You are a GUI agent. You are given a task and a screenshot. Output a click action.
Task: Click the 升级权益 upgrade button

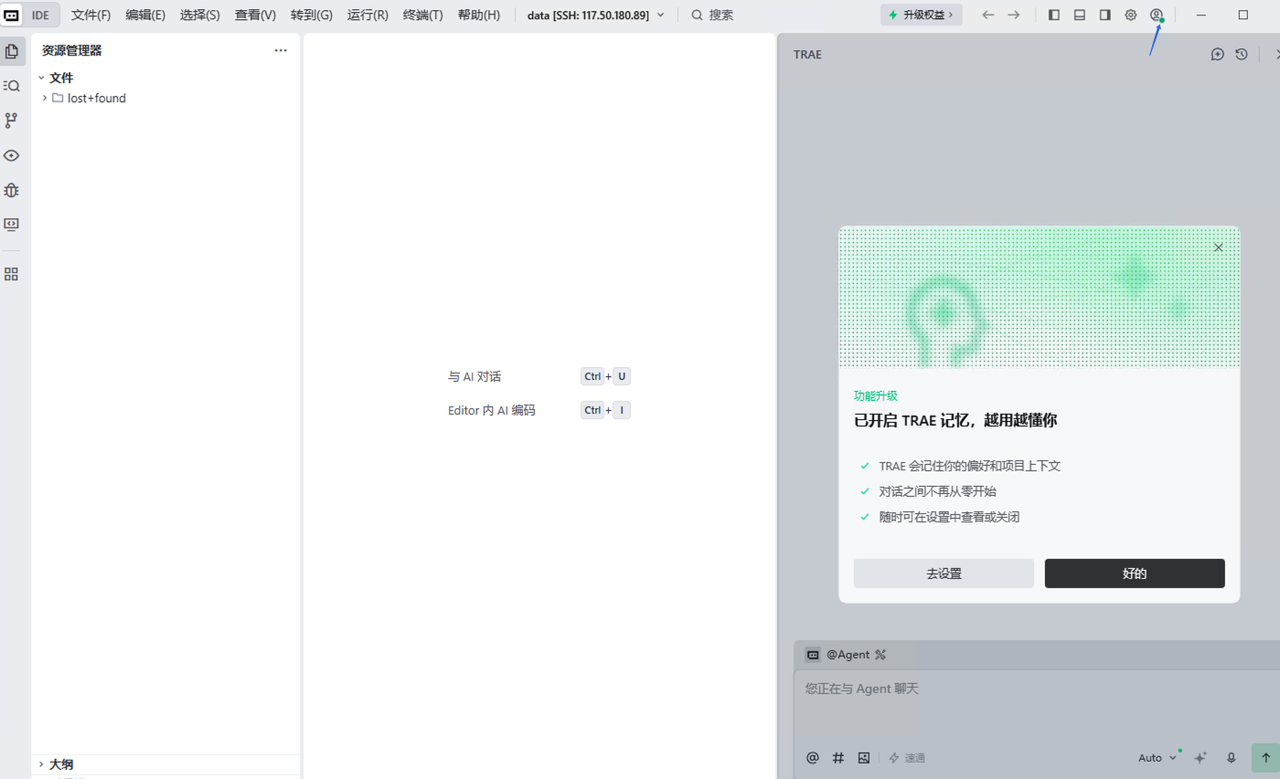[x=922, y=15]
